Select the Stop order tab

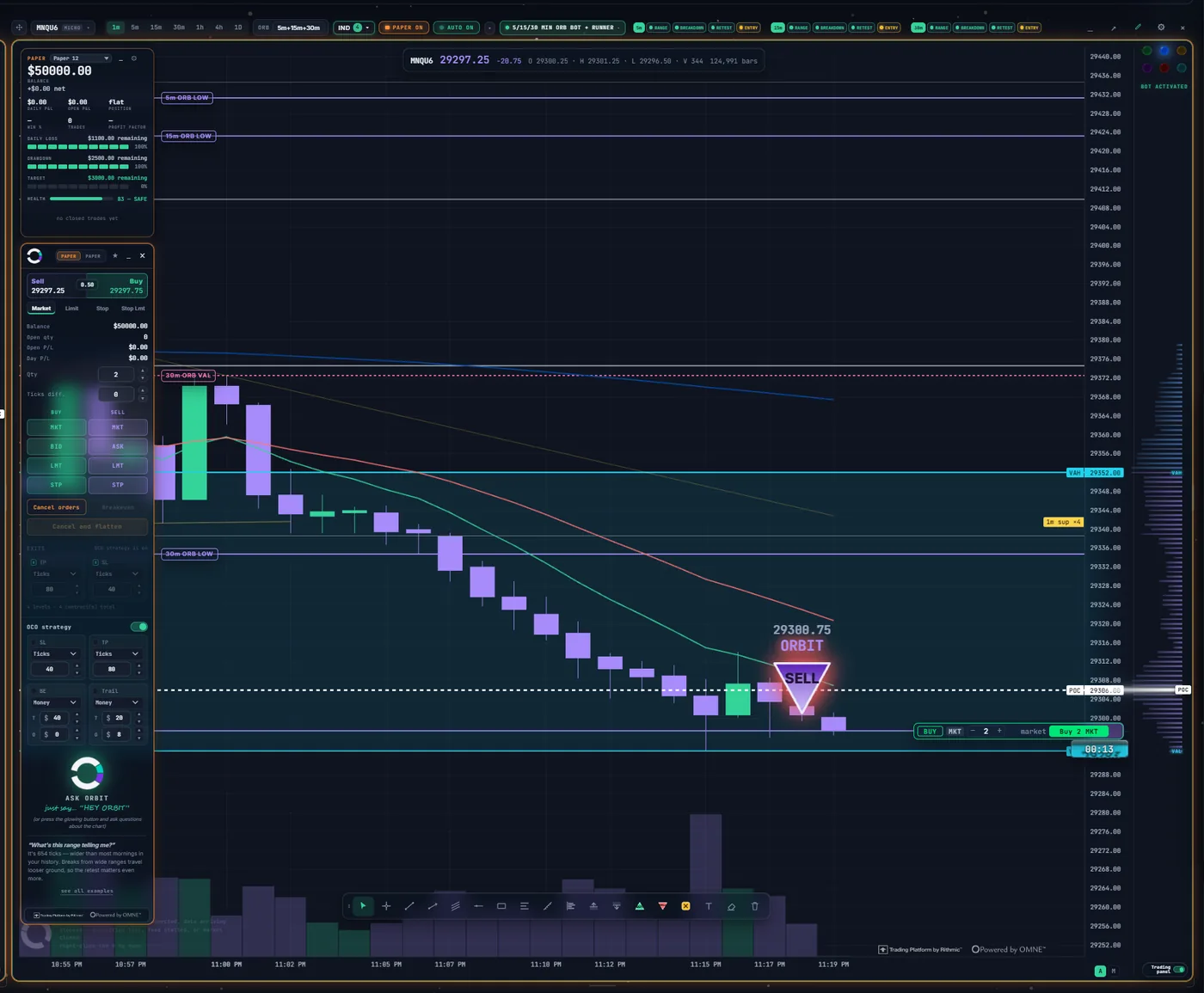[x=102, y=309]
